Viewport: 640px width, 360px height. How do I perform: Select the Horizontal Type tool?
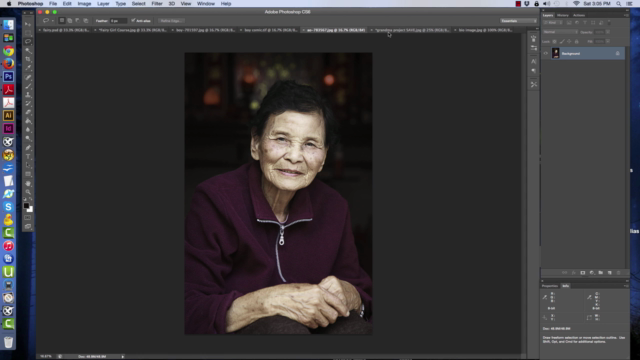coord(28,157)
